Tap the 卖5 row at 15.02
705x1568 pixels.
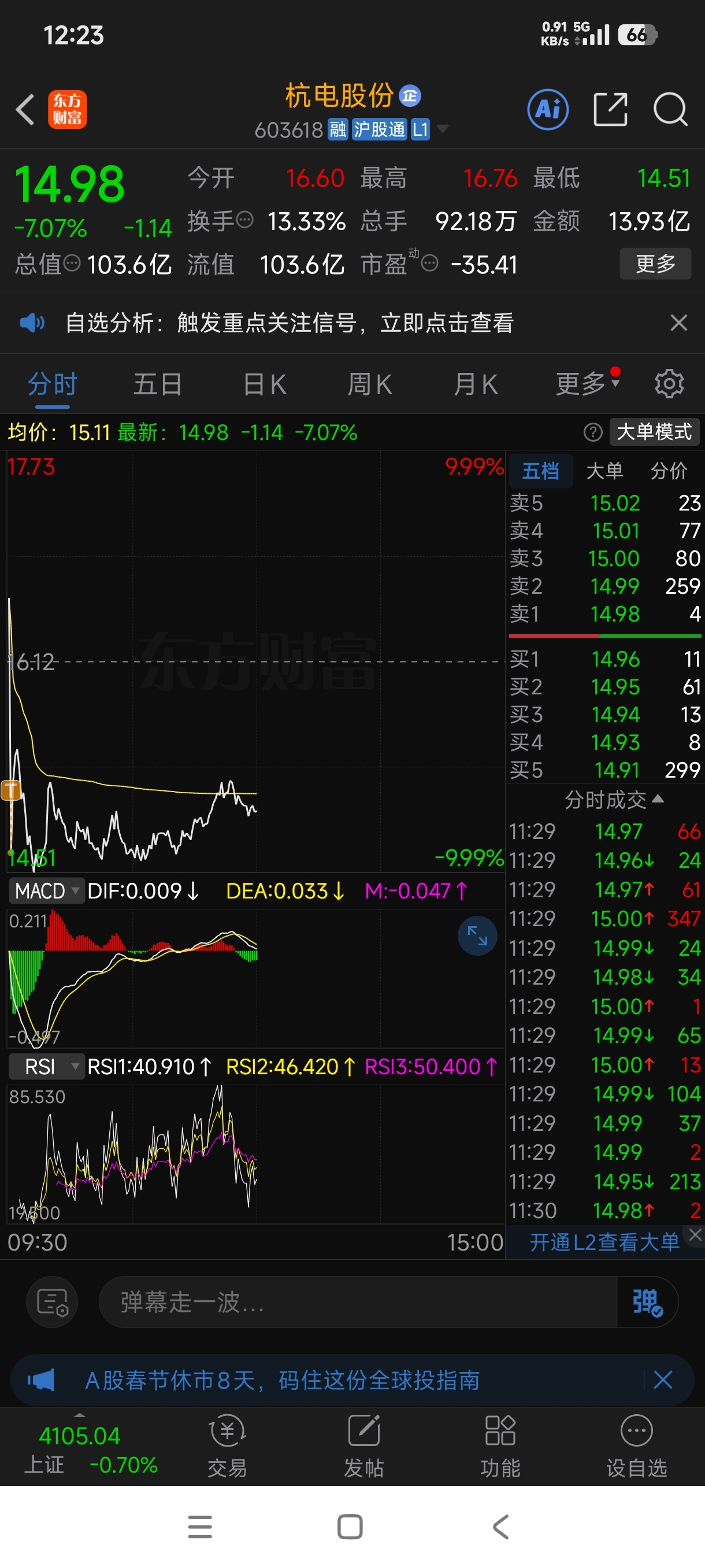tap(605, 503)
